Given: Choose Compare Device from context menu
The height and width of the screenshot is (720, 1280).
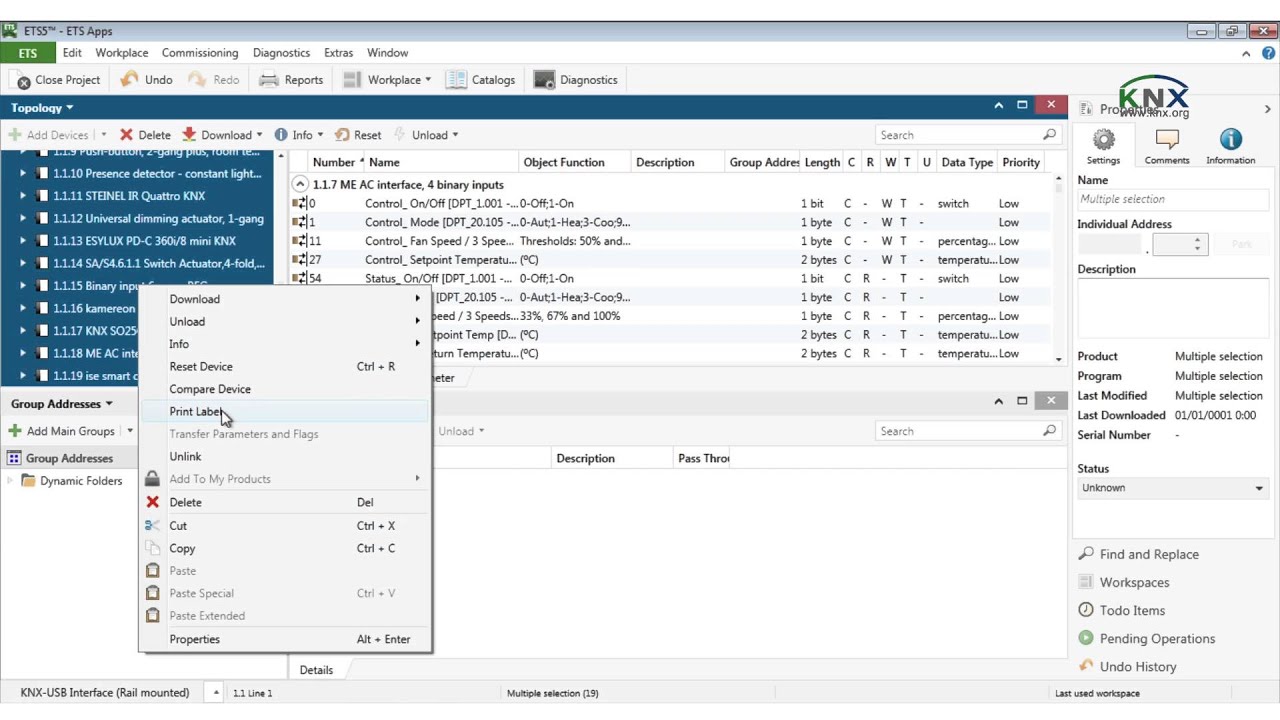Looking at the screenshot, I should coord(285,389).
